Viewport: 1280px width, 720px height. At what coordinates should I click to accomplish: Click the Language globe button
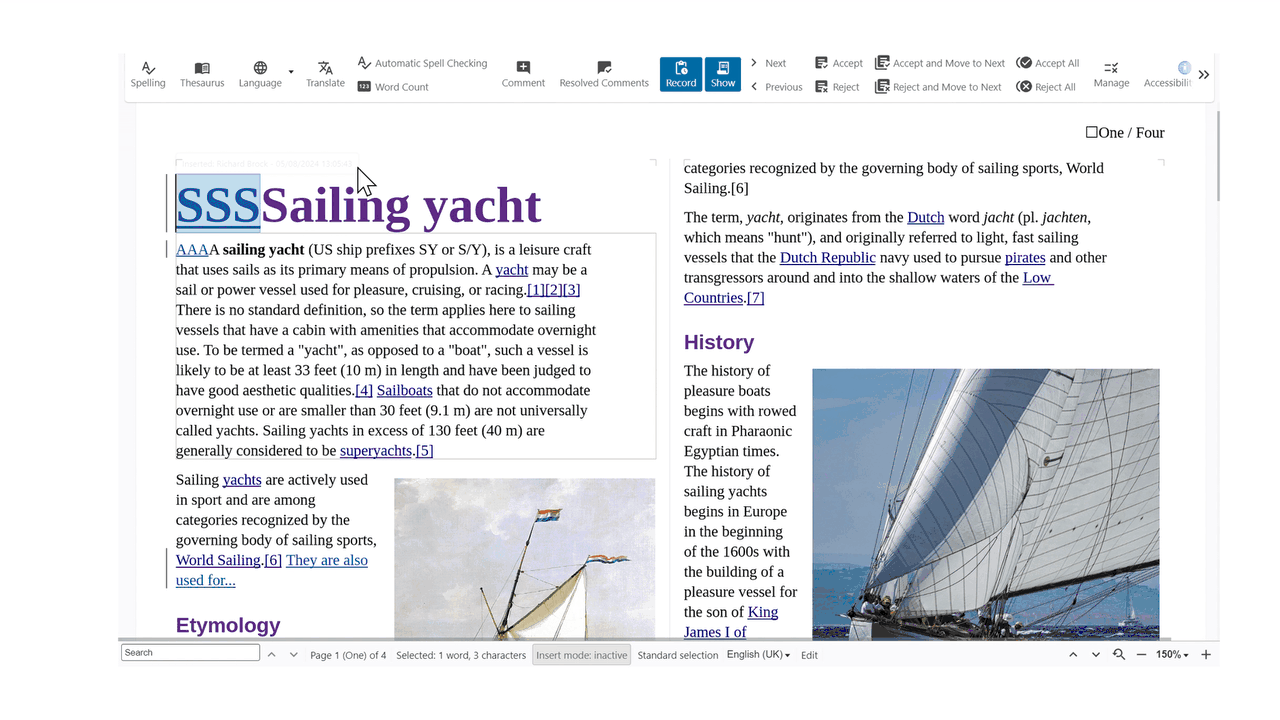(260, 75)
